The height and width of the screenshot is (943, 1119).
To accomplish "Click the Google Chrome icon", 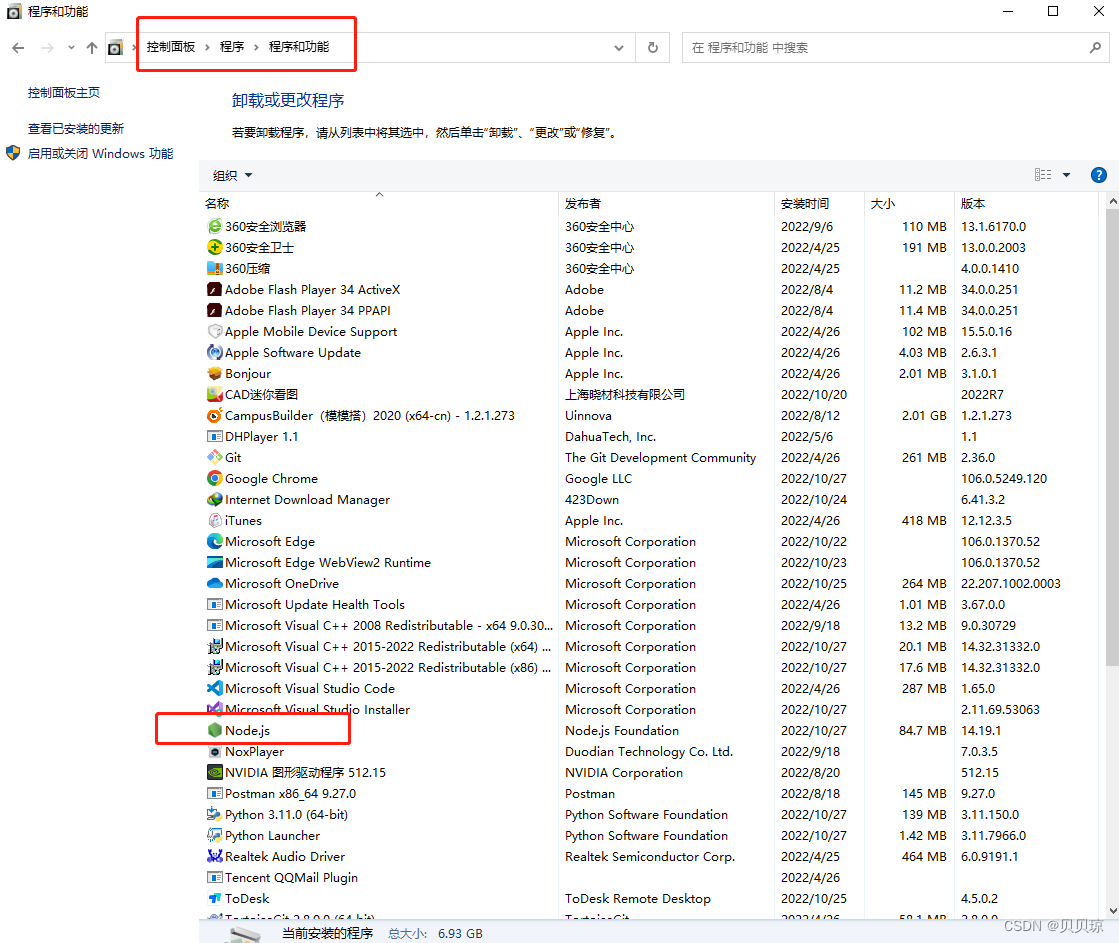I will (x=214, y=478).
